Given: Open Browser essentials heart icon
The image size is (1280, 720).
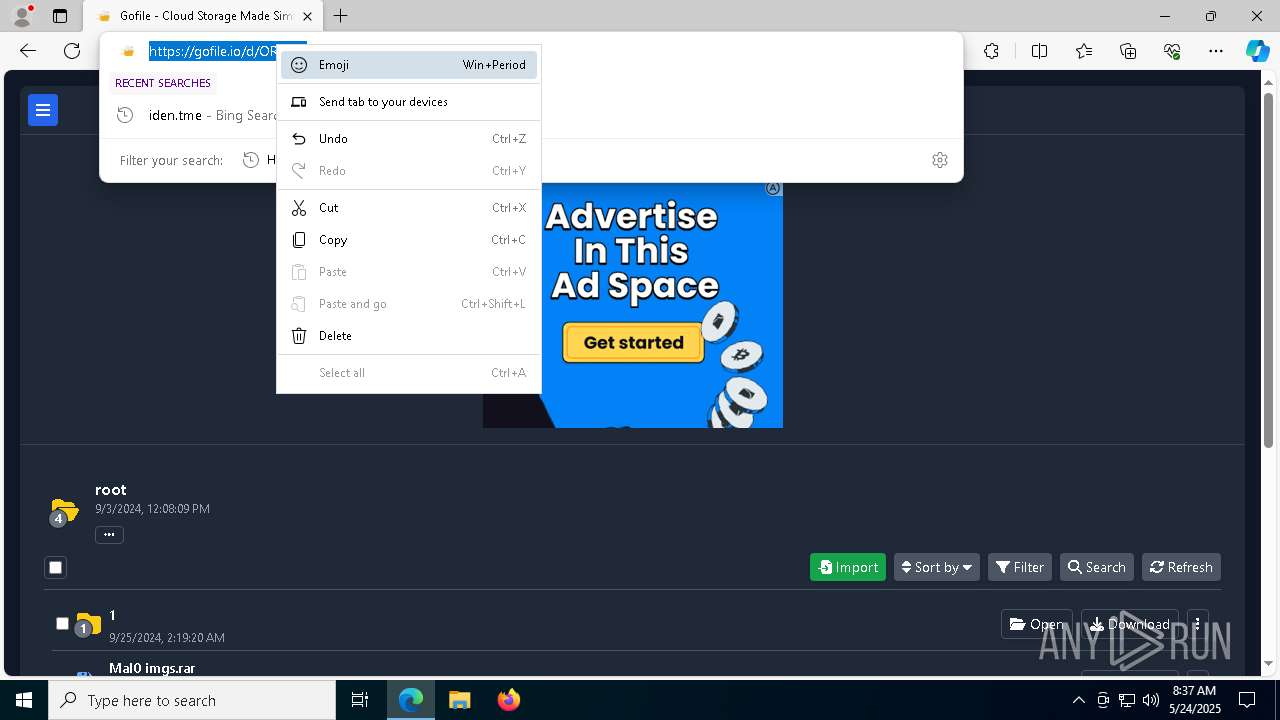Looking at the screenshot, I should point(1172,51).
